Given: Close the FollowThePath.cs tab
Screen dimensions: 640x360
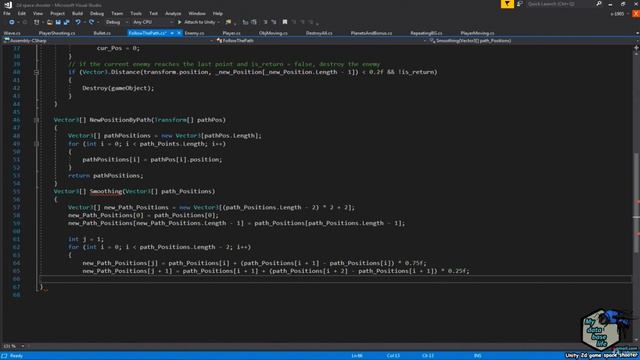Looking at the screenshot, I should coord(179,33).
